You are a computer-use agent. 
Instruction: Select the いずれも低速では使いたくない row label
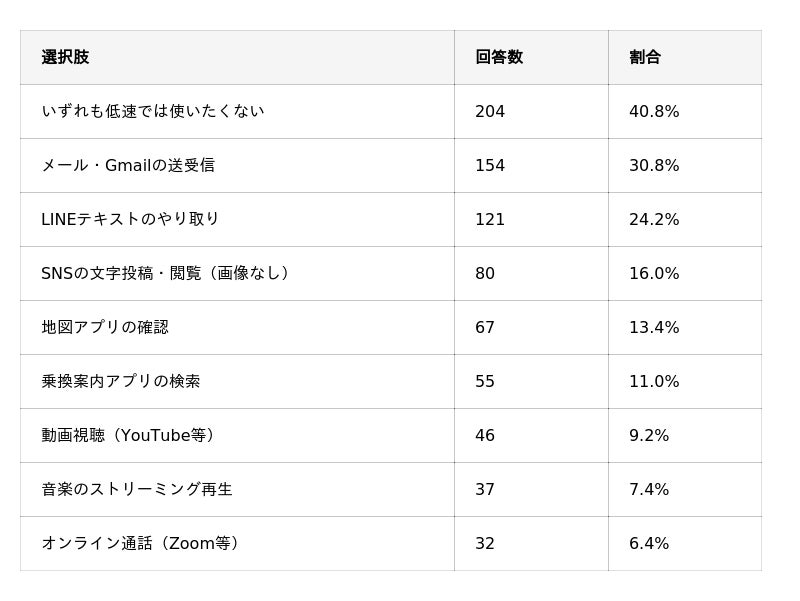point(153,111)
